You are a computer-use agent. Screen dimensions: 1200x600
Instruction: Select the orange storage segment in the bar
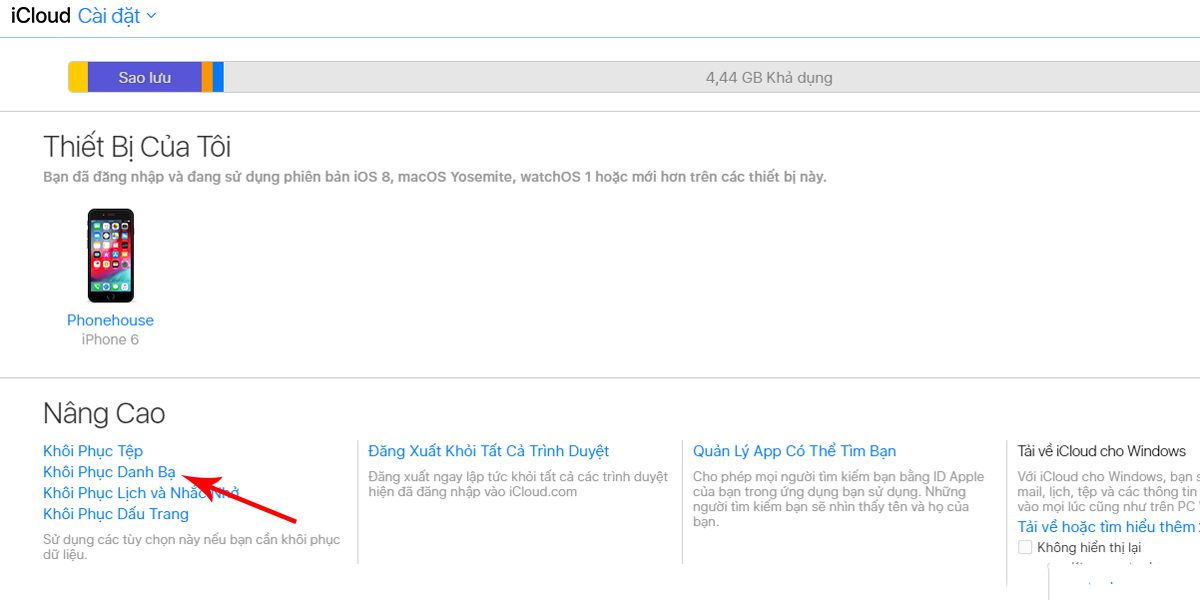pyautogui.click(x=207, y=77)
